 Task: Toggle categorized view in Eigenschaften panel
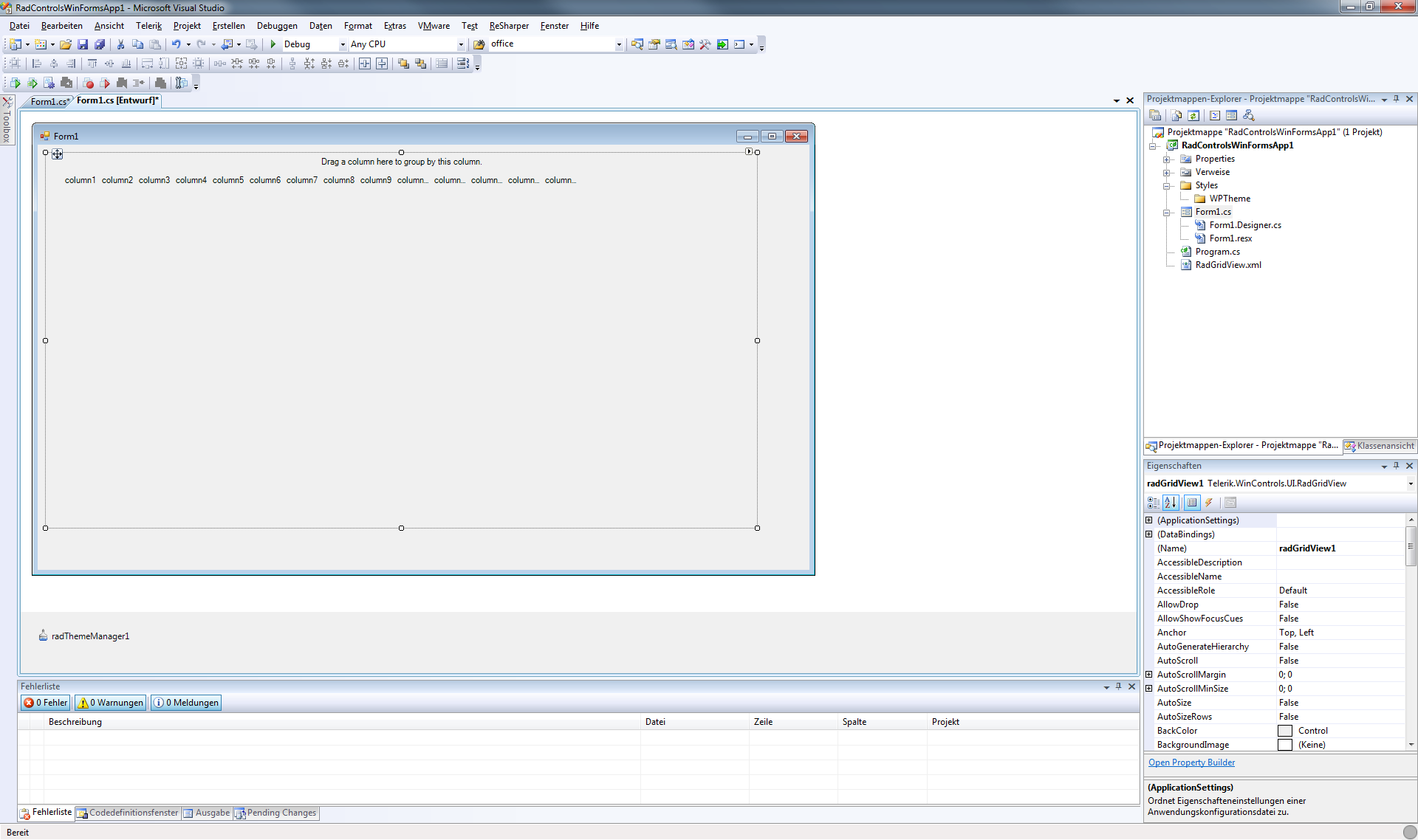(1153, 503)
